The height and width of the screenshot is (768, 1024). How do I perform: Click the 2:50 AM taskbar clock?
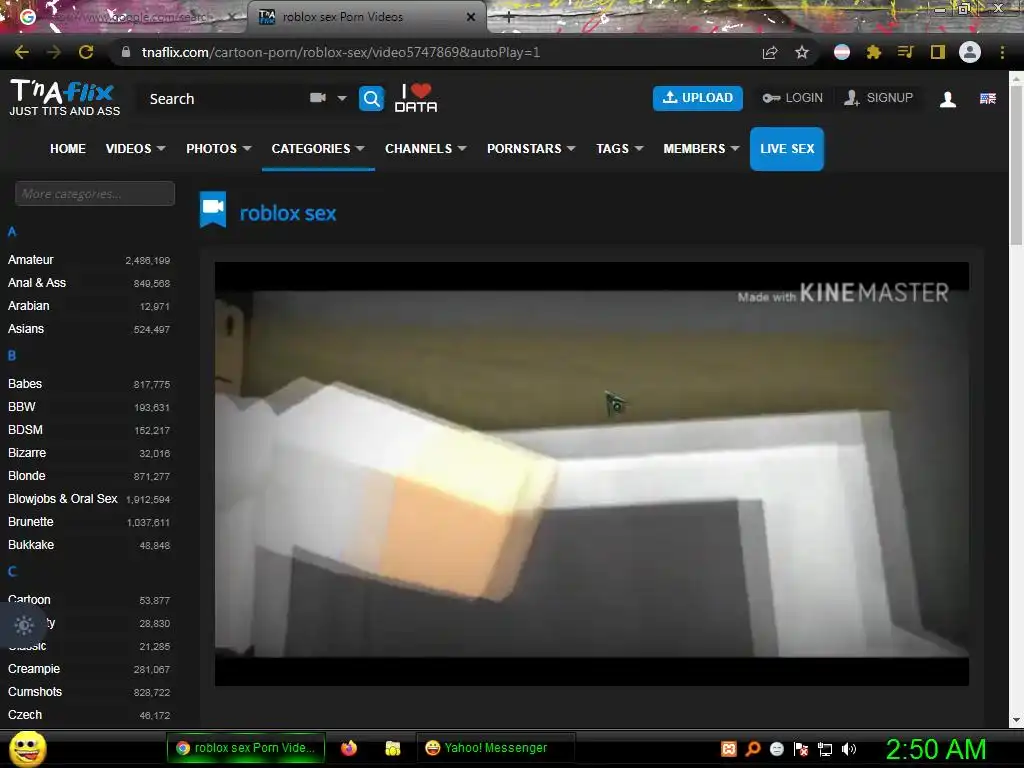935,749
